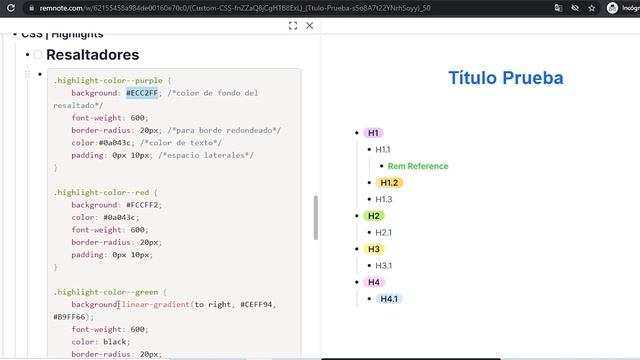Click the .highlight-color--green selector line
The width and height of the screenshot is (640, 360).
tap(110, 292)
